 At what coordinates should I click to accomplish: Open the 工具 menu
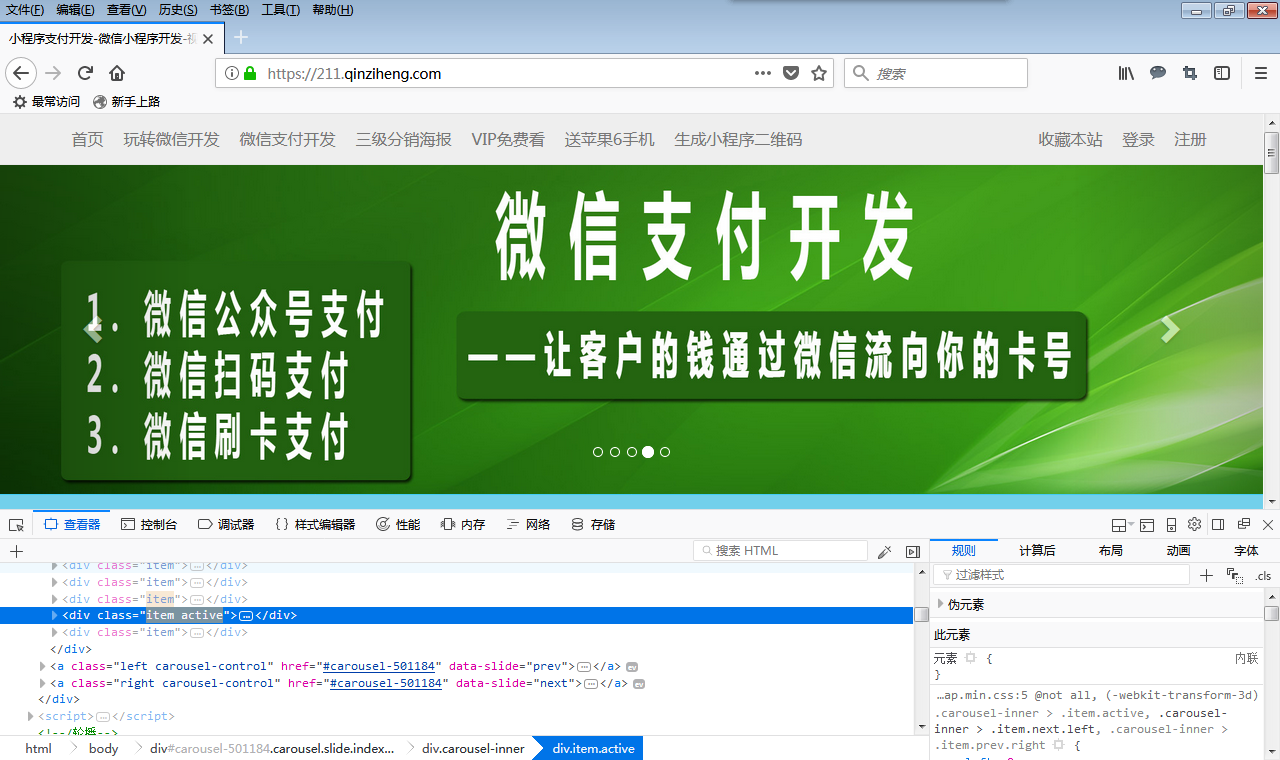coord(280,10)
